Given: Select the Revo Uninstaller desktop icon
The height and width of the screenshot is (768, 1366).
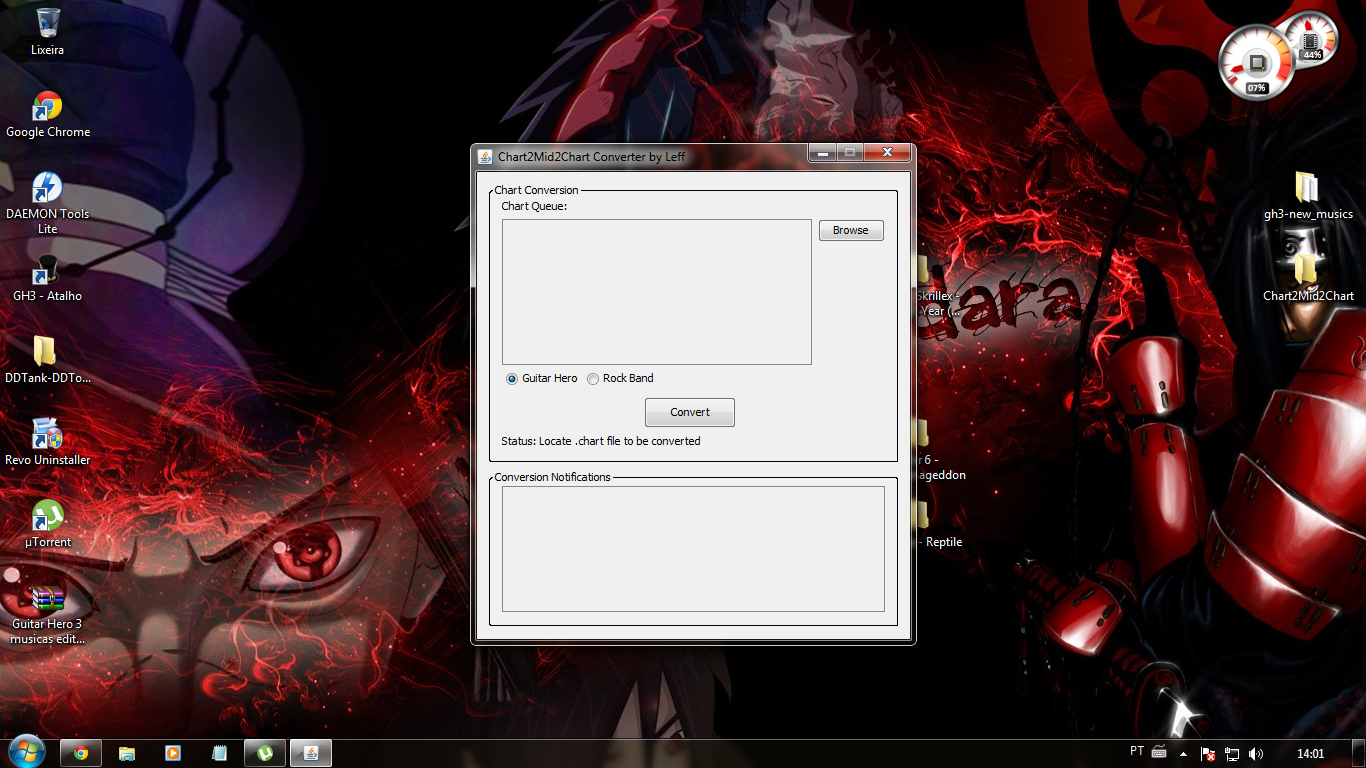Looking at the screenshot, I should (x=47, y=442).
